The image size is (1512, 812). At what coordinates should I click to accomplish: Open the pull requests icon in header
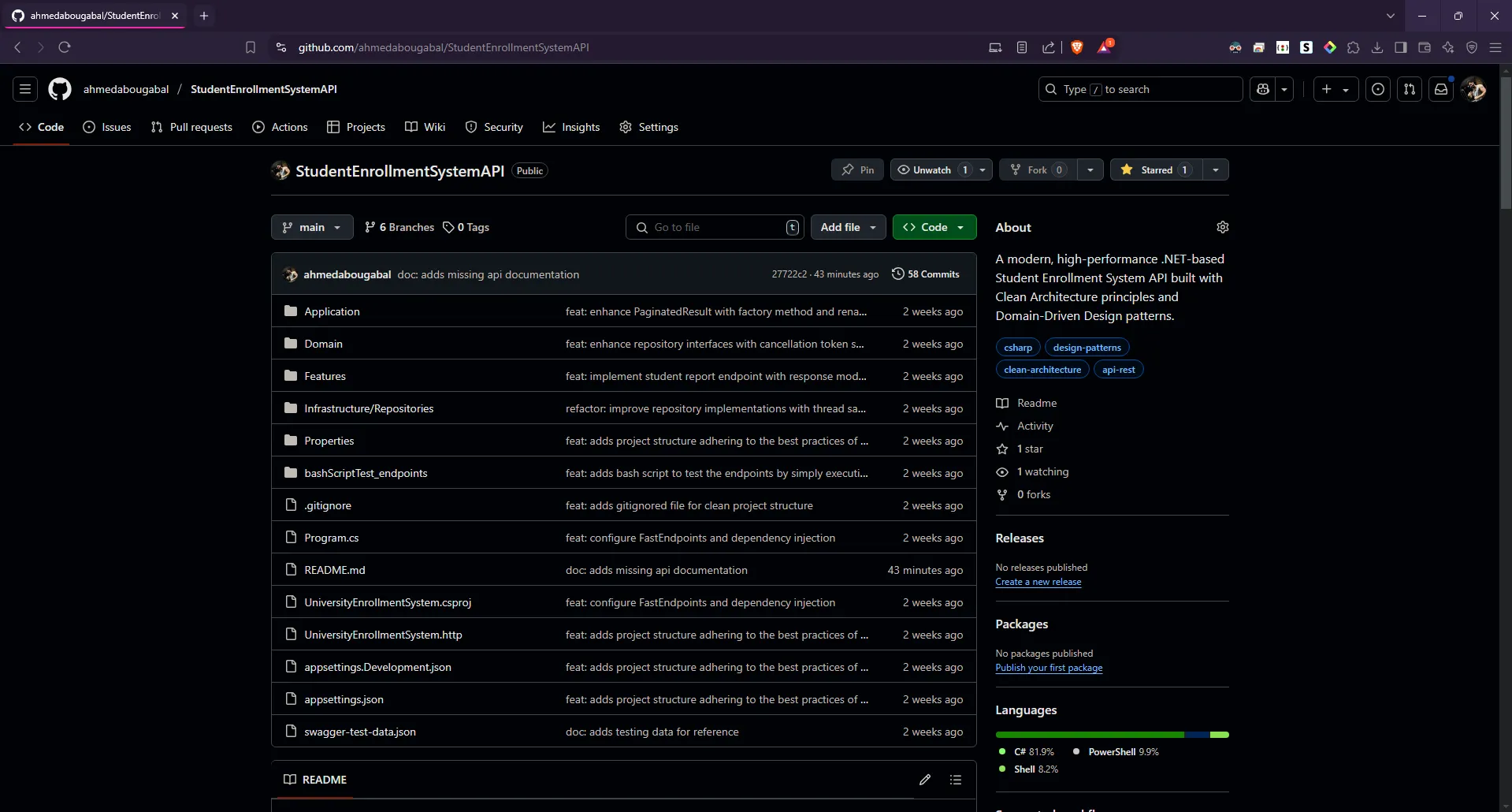click(1410, 89)
